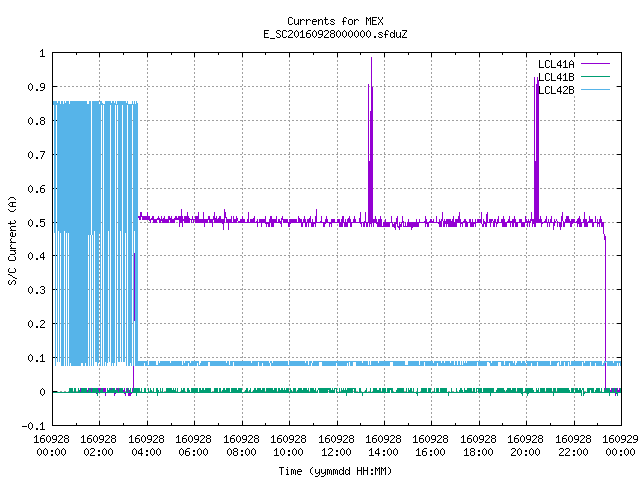Click the x-axis label '160928 18:00'
The width and height of the screenshot is (640, 480).
[x=478, y=446]
